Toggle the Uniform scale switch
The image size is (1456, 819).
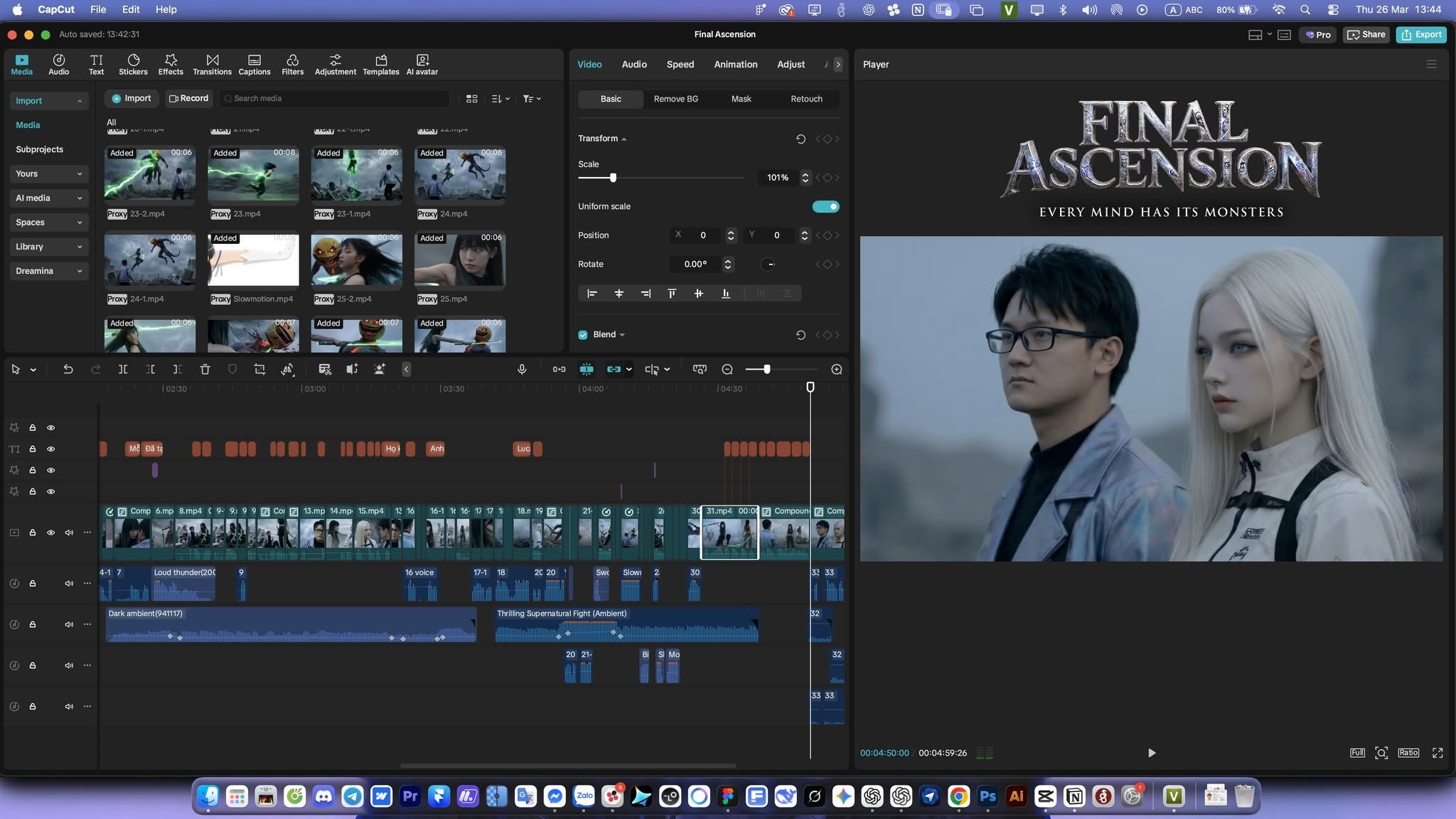click(825, 207)
